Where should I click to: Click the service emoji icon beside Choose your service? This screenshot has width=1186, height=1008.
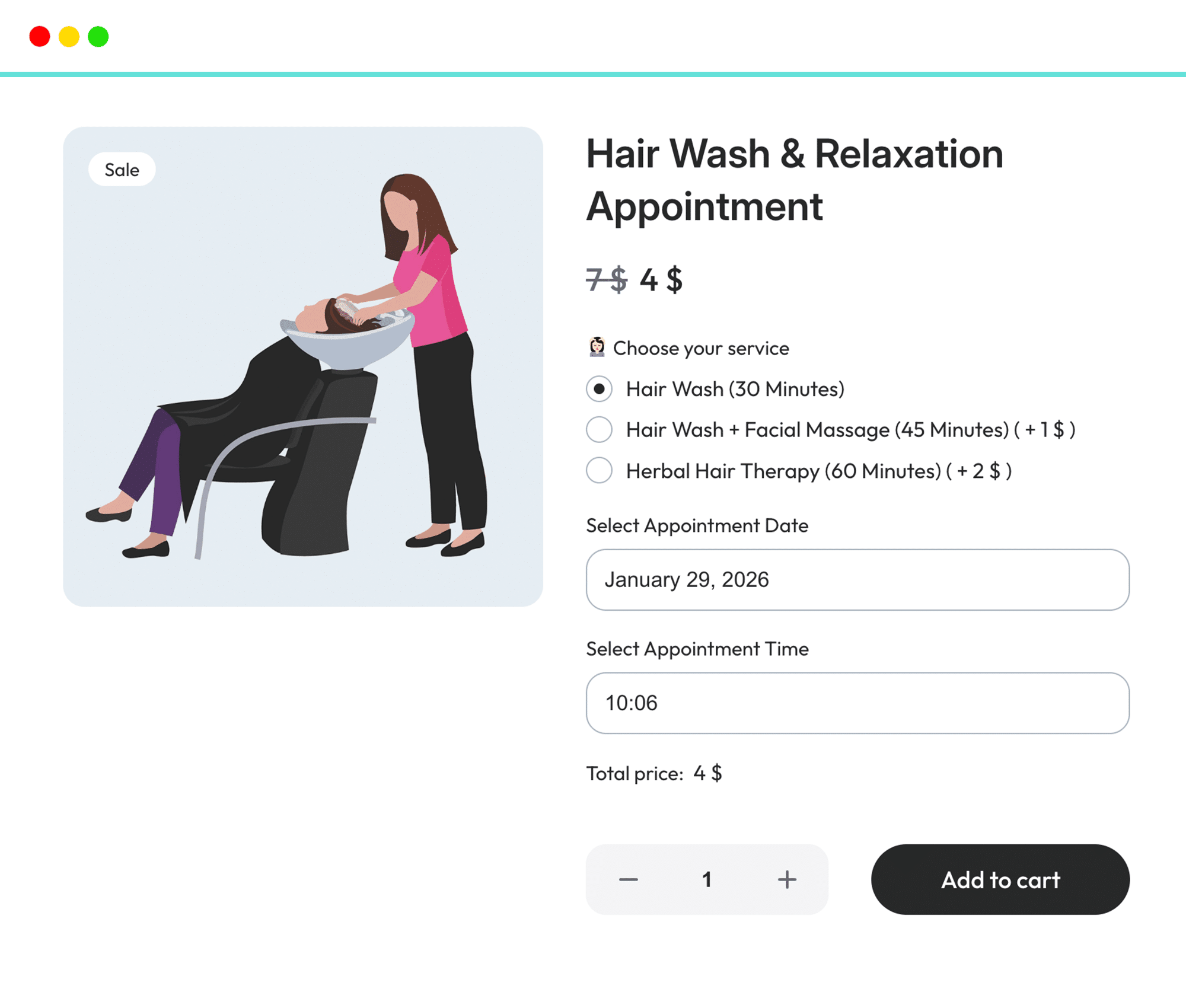[x=597, y=347]
